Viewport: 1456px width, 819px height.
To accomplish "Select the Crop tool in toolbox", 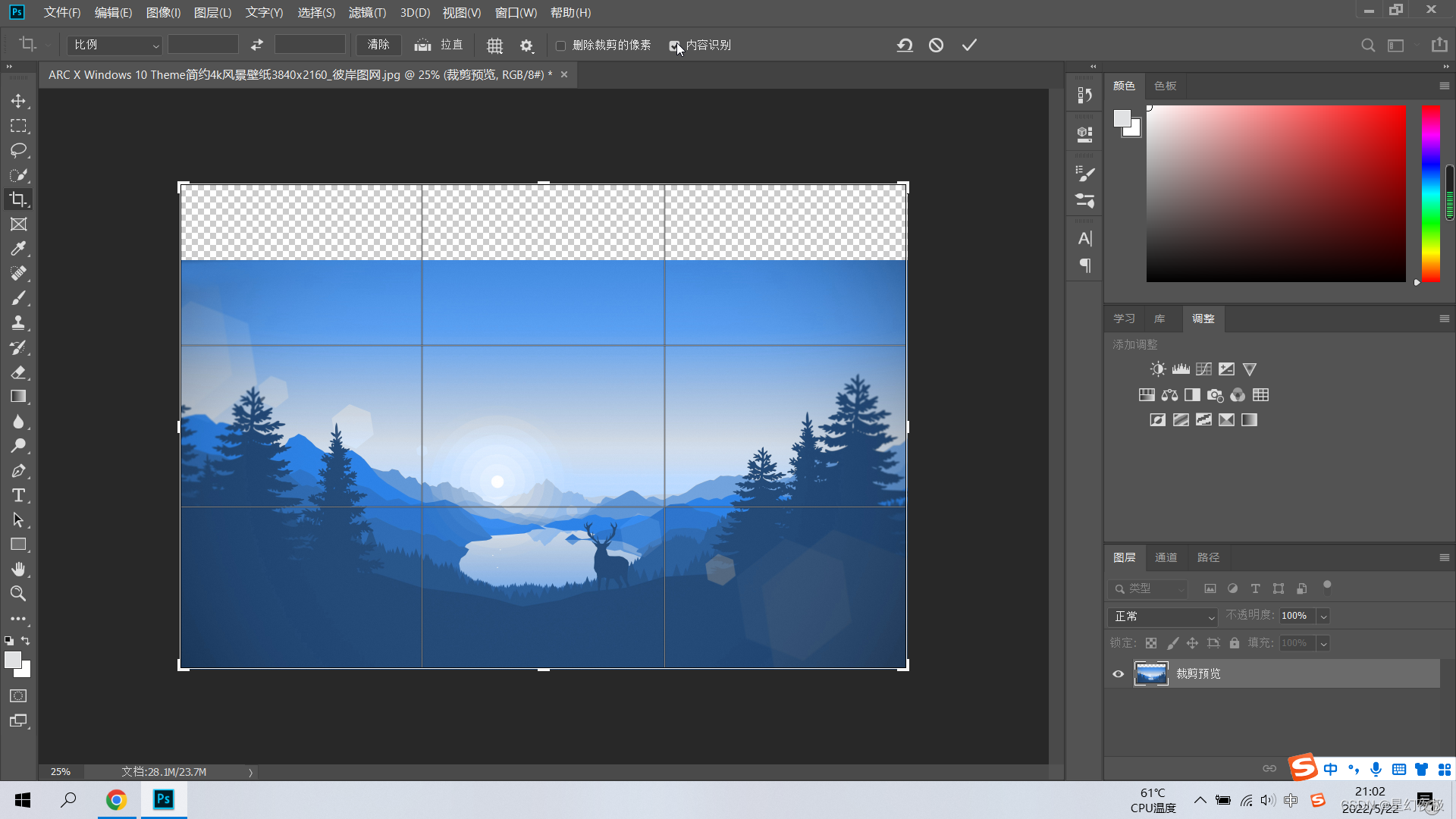I will click(18, 199).
